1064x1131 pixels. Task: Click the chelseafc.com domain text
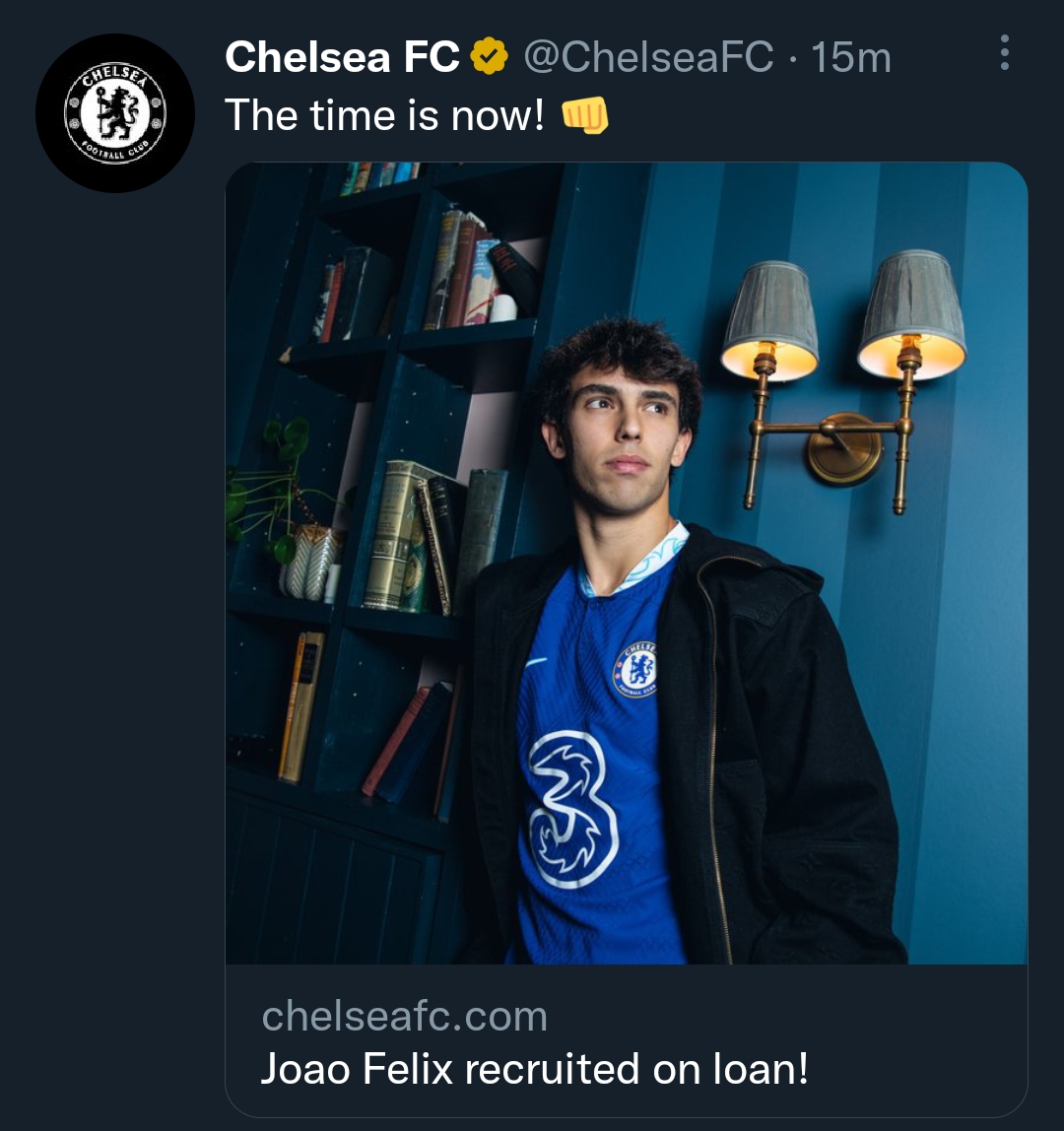click(404, 1016)
